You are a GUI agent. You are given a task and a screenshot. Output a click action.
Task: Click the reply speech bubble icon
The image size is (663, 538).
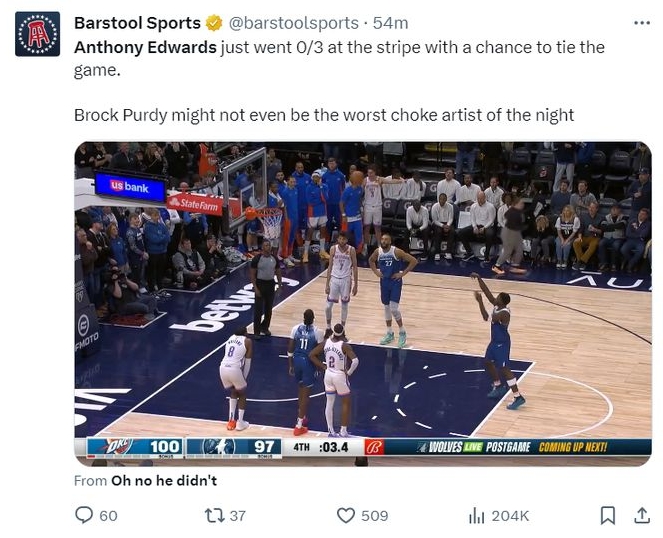point(84,515)
